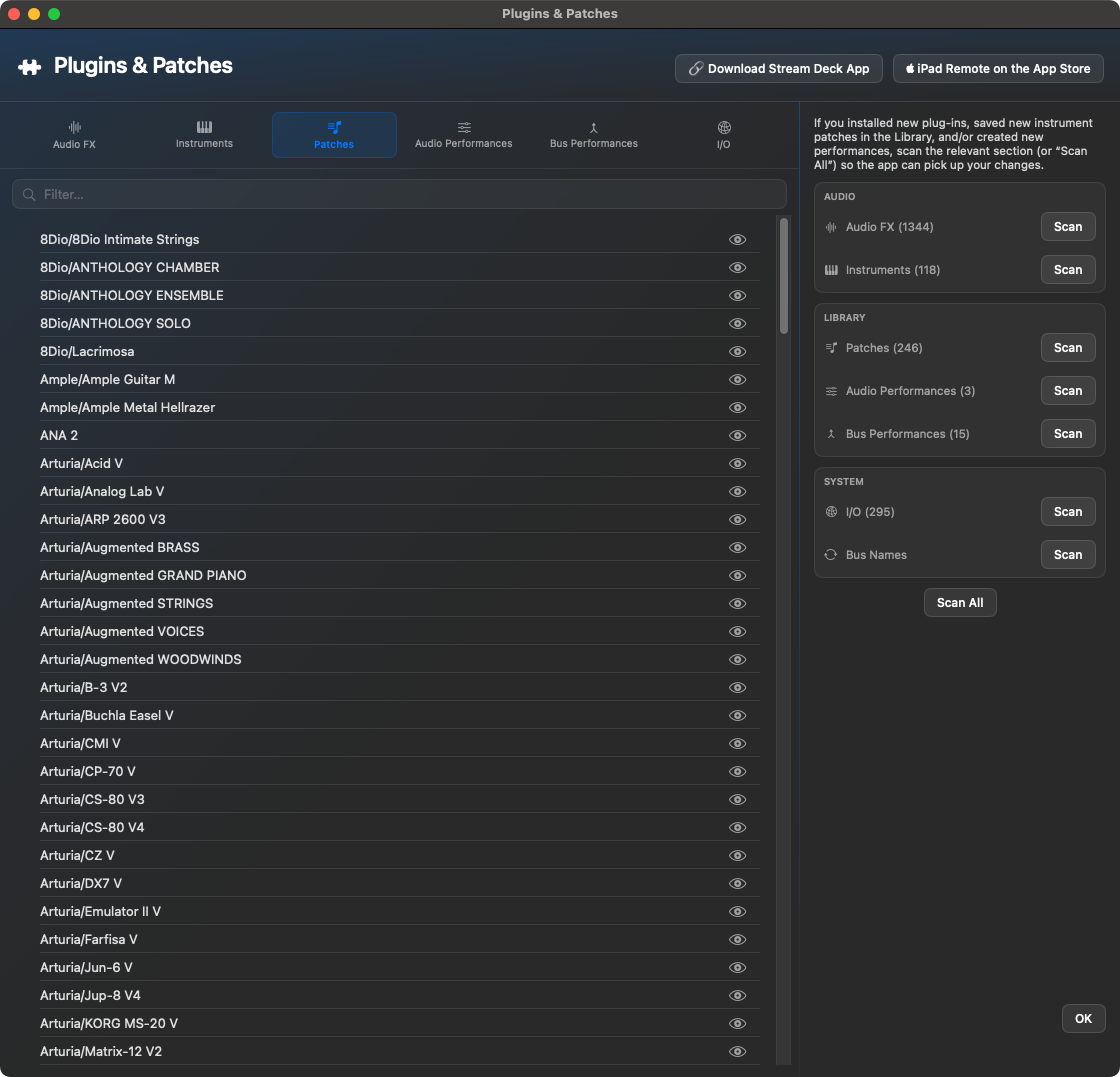Select Arturia/KORG MS-20 V row

tap(399, 1023)
